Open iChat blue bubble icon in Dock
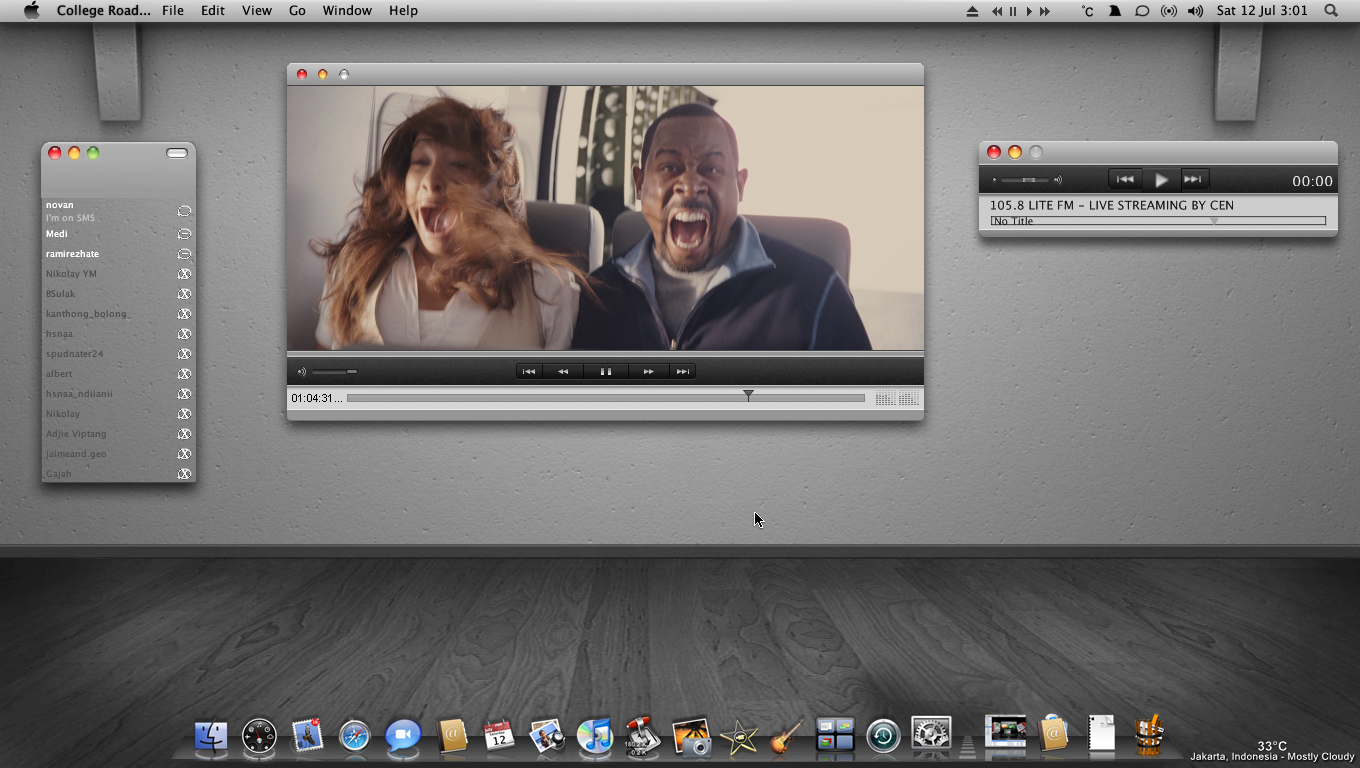The height and width of the screenshot is (768, 1360). click(x=403, y=737)
